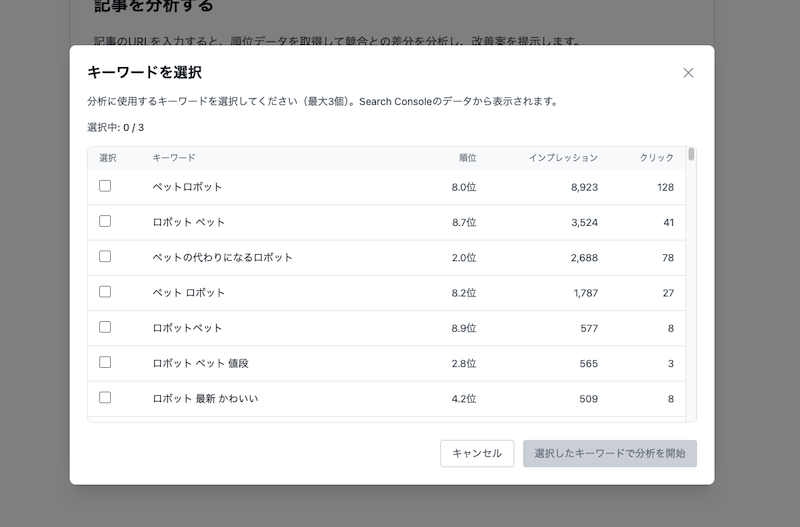Viewport: 800px width, 527px height.
Task: Click the キーワード column header
Action: click(x=174, y=158)
